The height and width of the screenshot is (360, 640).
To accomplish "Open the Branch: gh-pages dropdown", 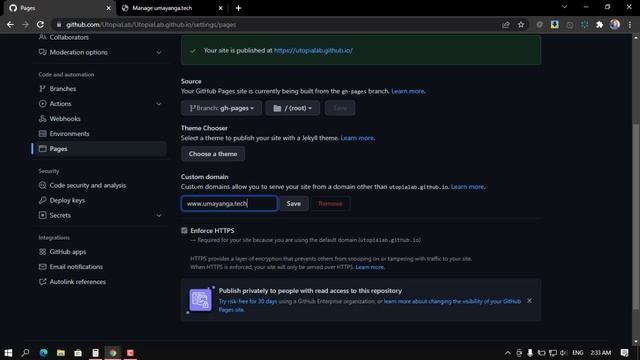I will [x=221, y=108].
